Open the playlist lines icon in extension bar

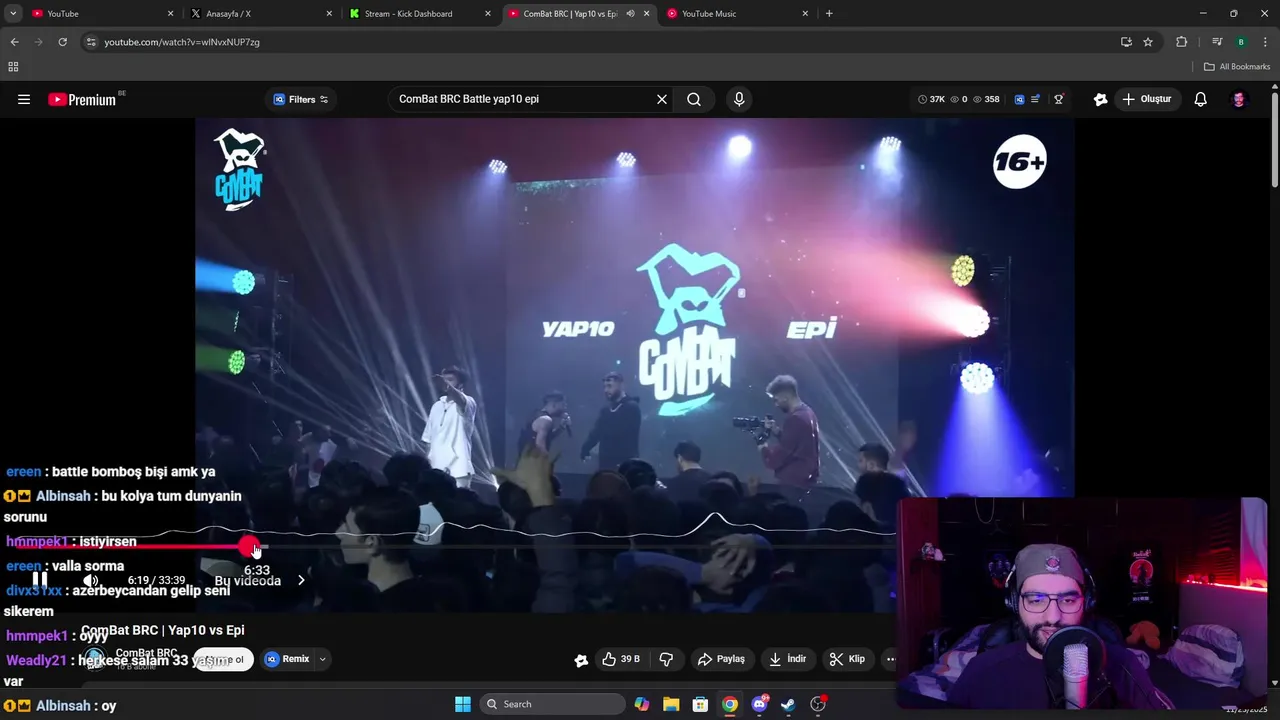1035,99
